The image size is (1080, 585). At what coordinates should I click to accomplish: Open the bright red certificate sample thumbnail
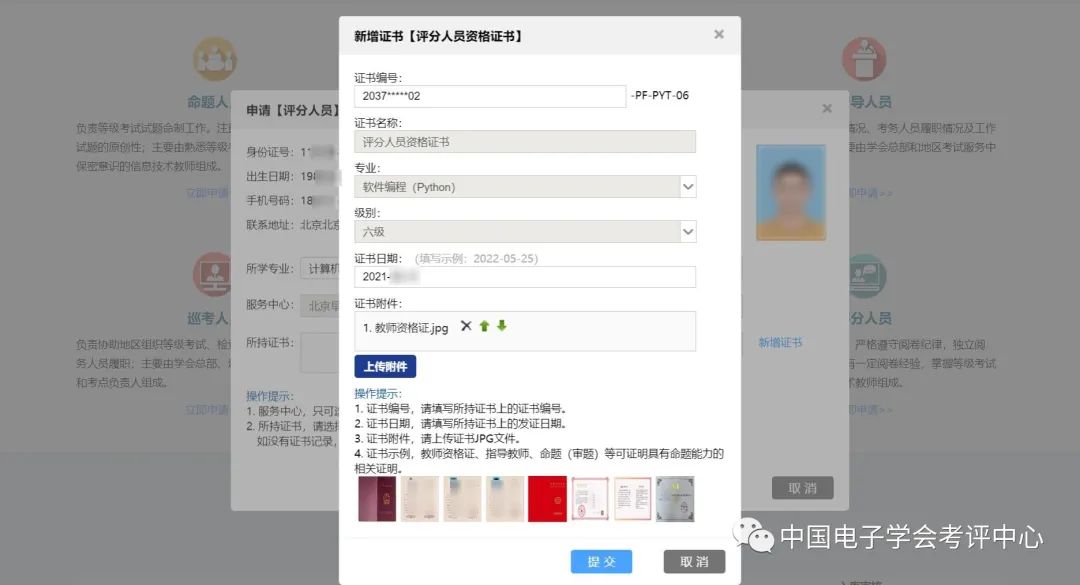pyautogui.click(x=547, y=499)
